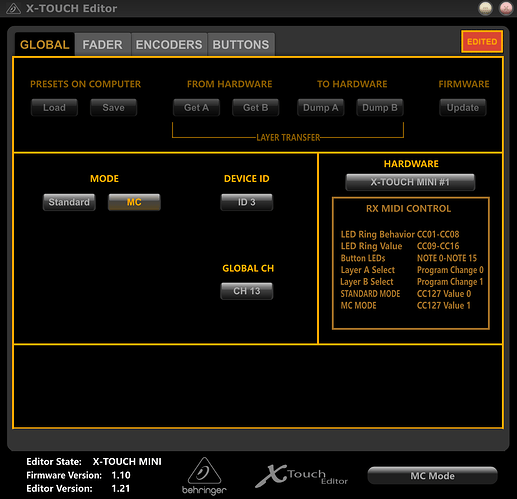Click the value 'NOTE 0-NOTE 15'
The image size is (517, 499).
coord(447,258)
